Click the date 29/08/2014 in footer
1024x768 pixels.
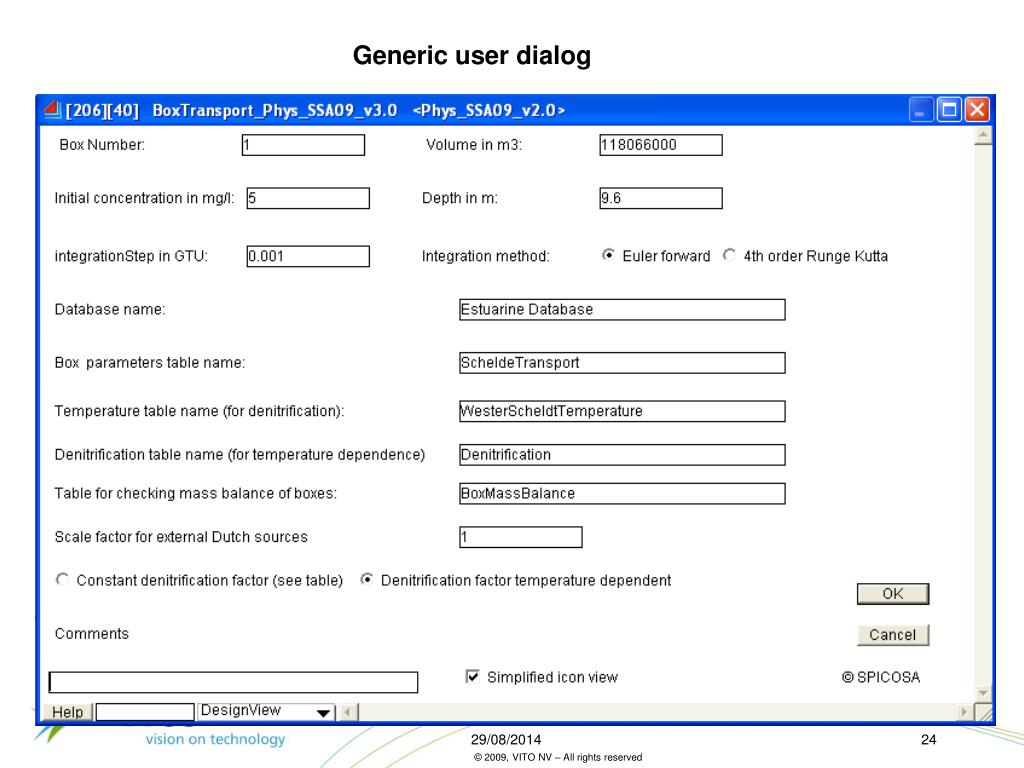click(506, 740)
